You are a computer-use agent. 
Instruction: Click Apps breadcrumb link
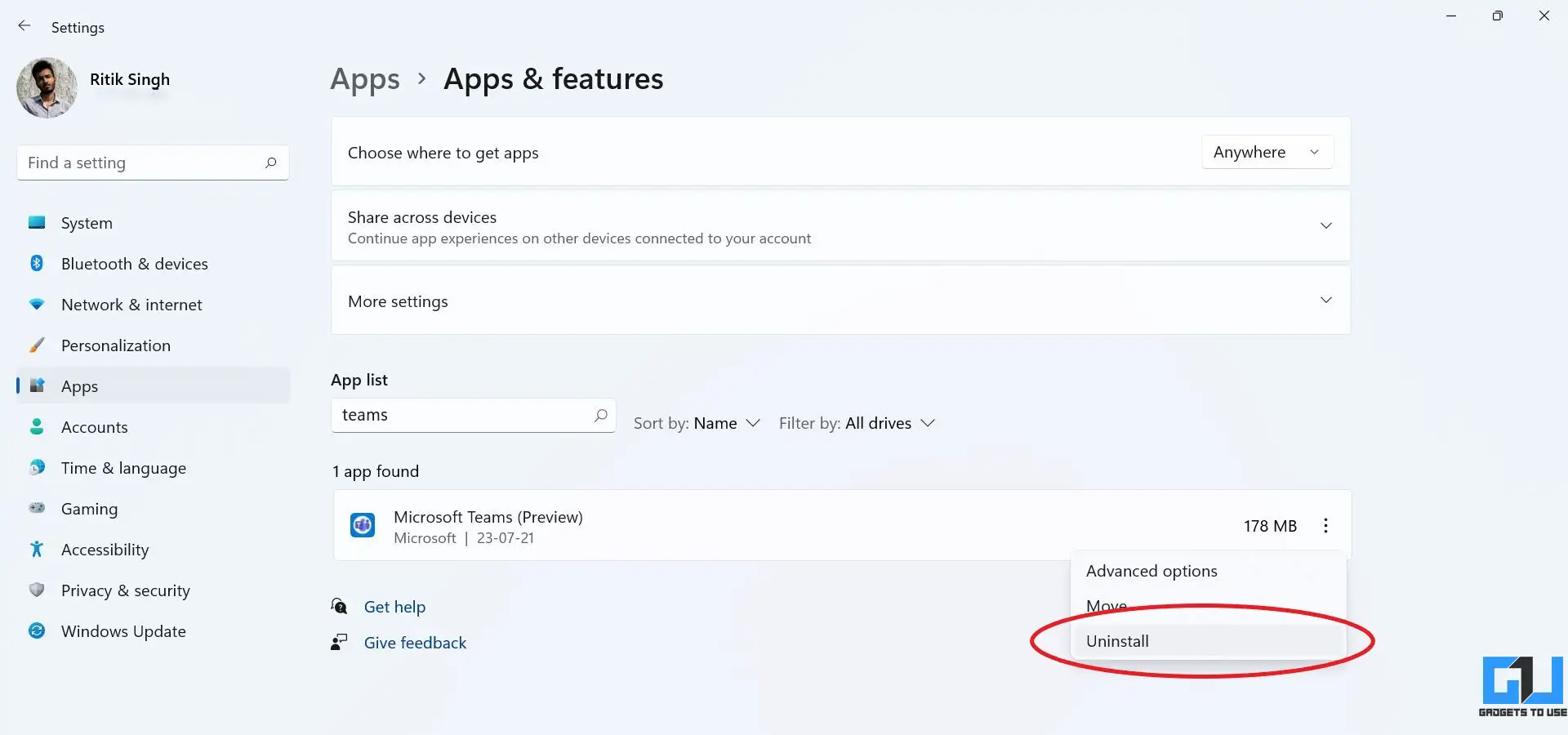(365, 79)
